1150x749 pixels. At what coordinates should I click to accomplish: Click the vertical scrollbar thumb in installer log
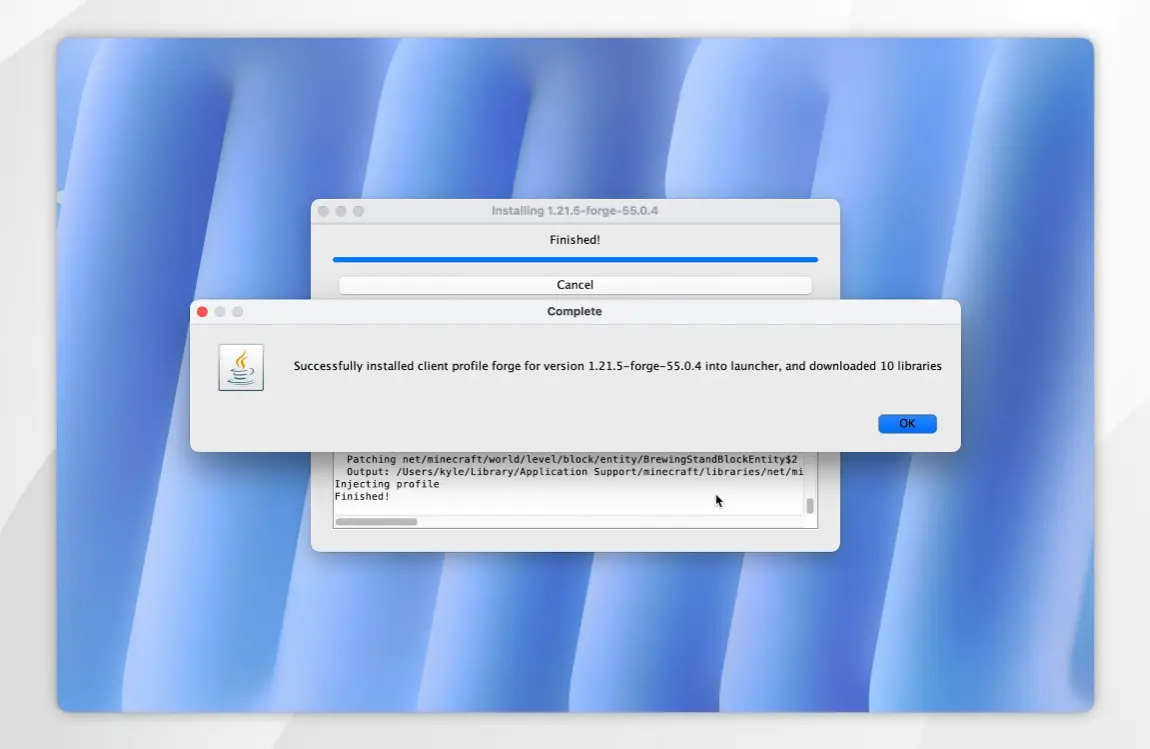(810, 505)
